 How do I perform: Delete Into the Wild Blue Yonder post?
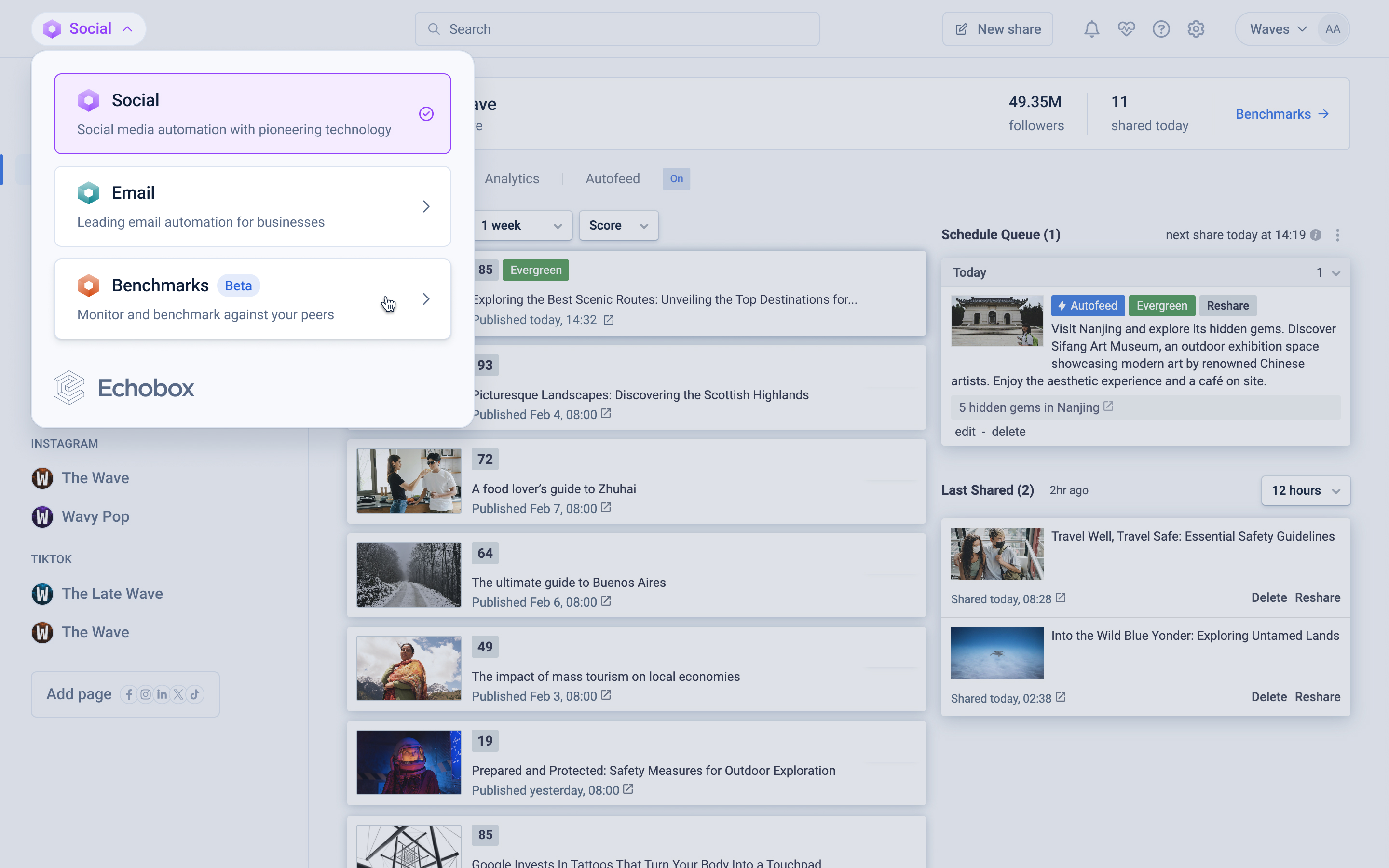[x=1269, y=697]
